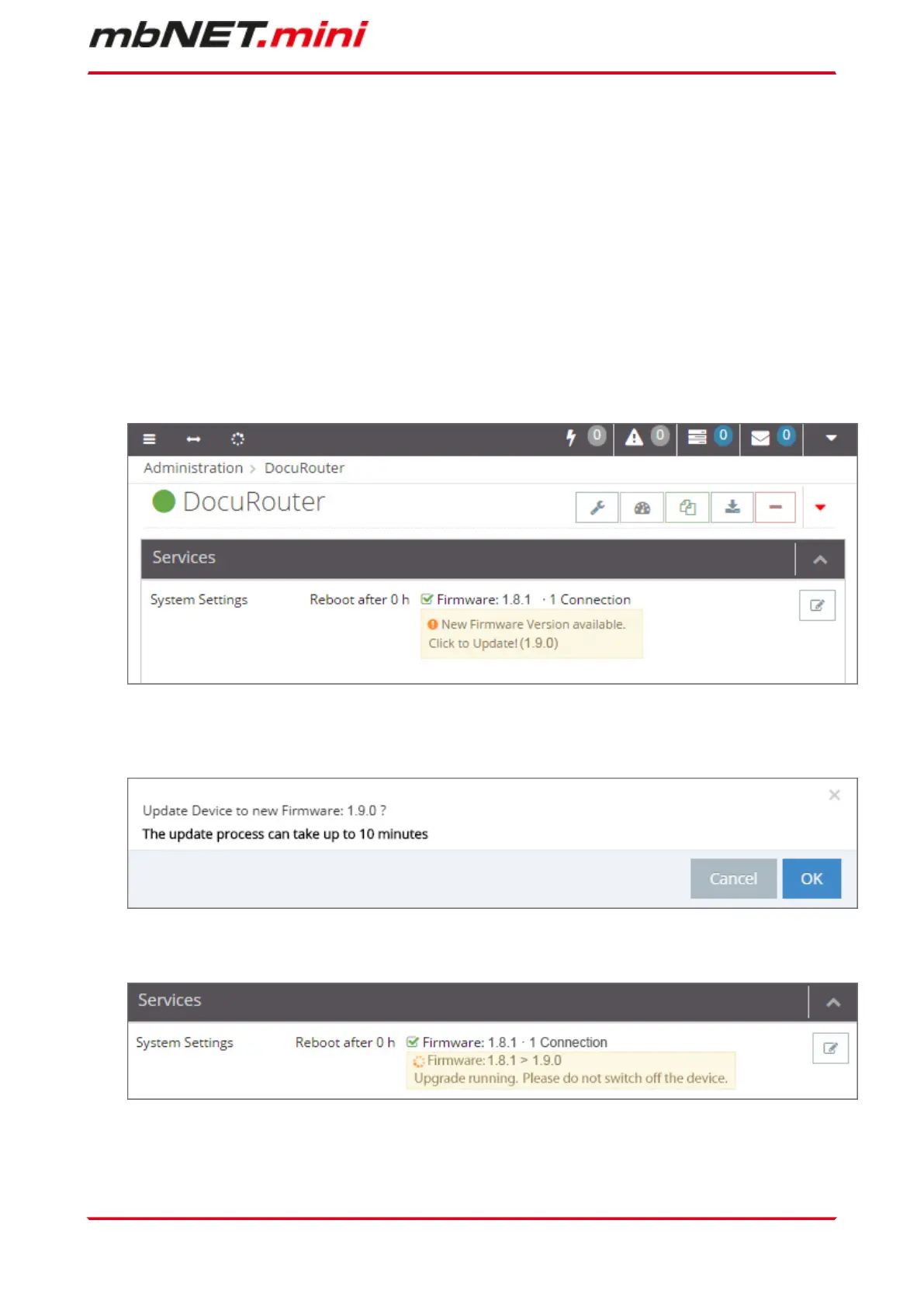Click the green DocuRouter status circle

(164, 501)
